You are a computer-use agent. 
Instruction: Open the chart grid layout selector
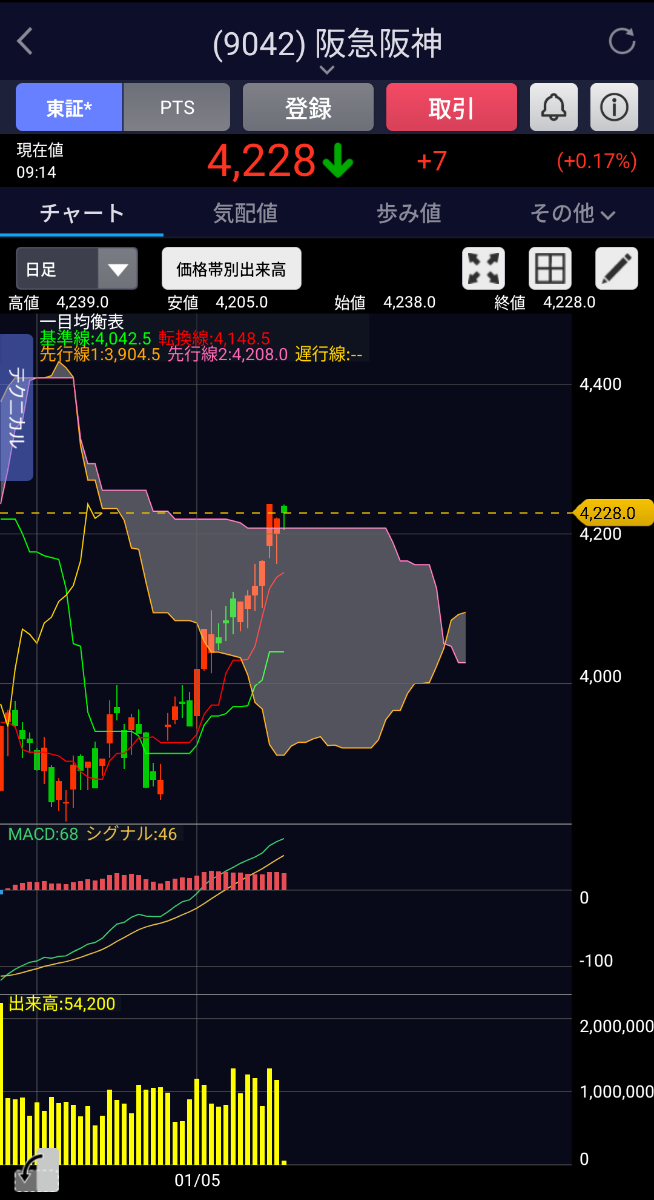coord(550,268)
